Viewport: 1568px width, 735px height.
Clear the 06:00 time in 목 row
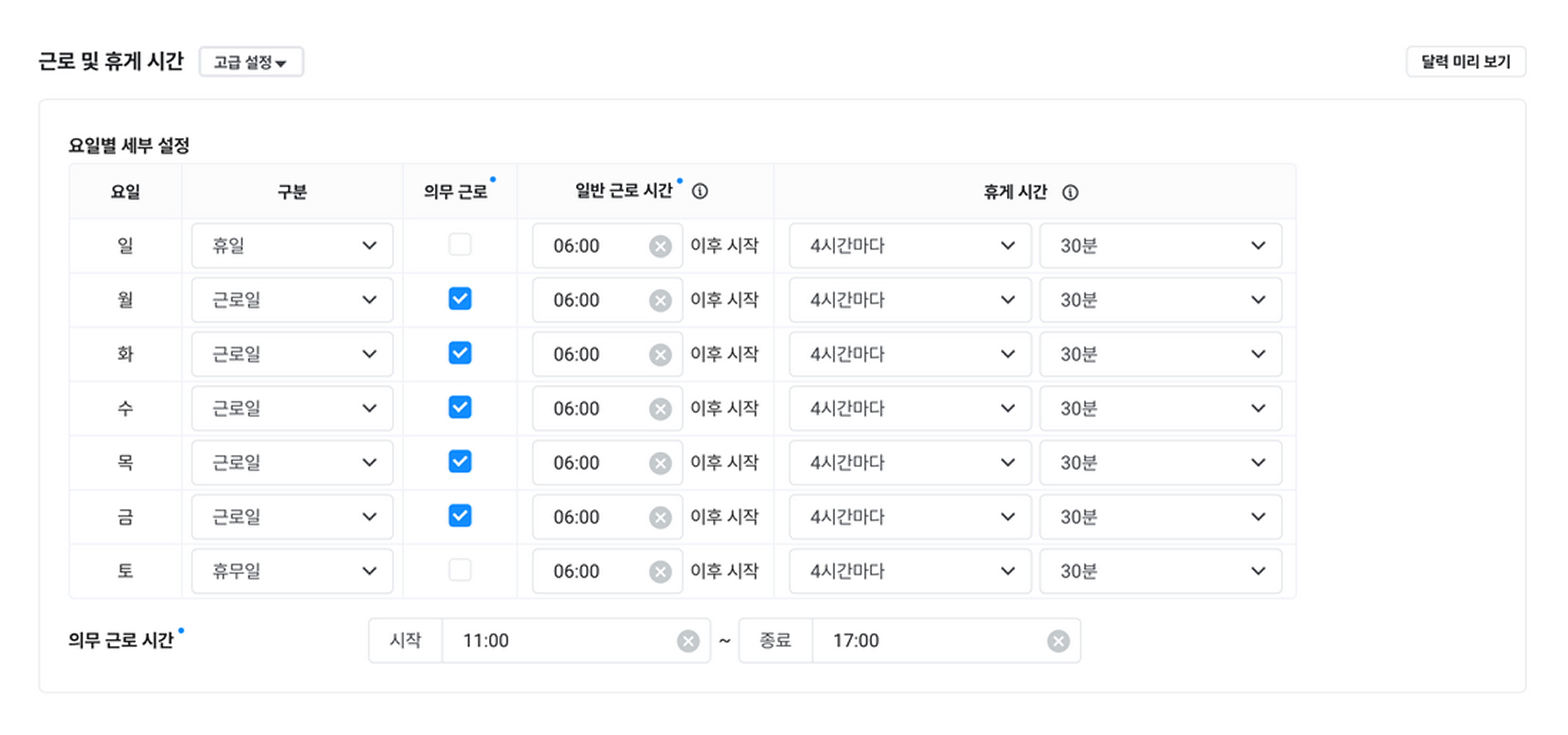[660, 463]
